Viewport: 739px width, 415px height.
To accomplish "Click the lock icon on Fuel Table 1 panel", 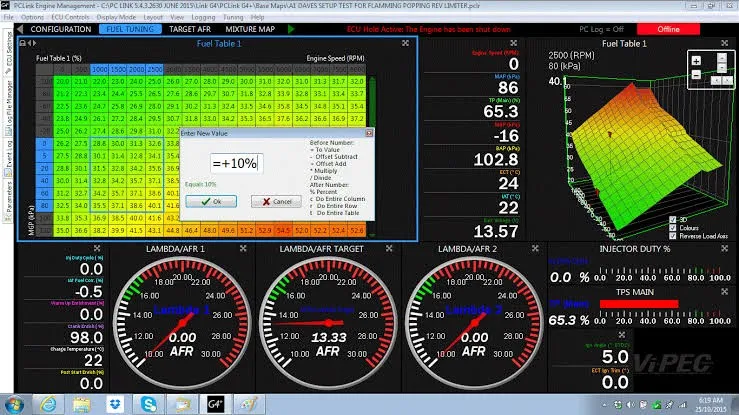I will (x=22, y=43).
